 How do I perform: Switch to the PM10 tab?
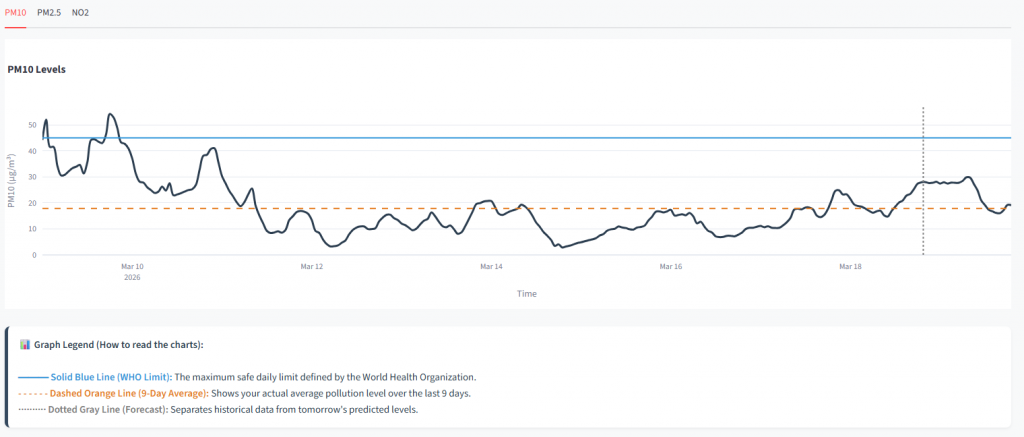[x=16, y=12]
